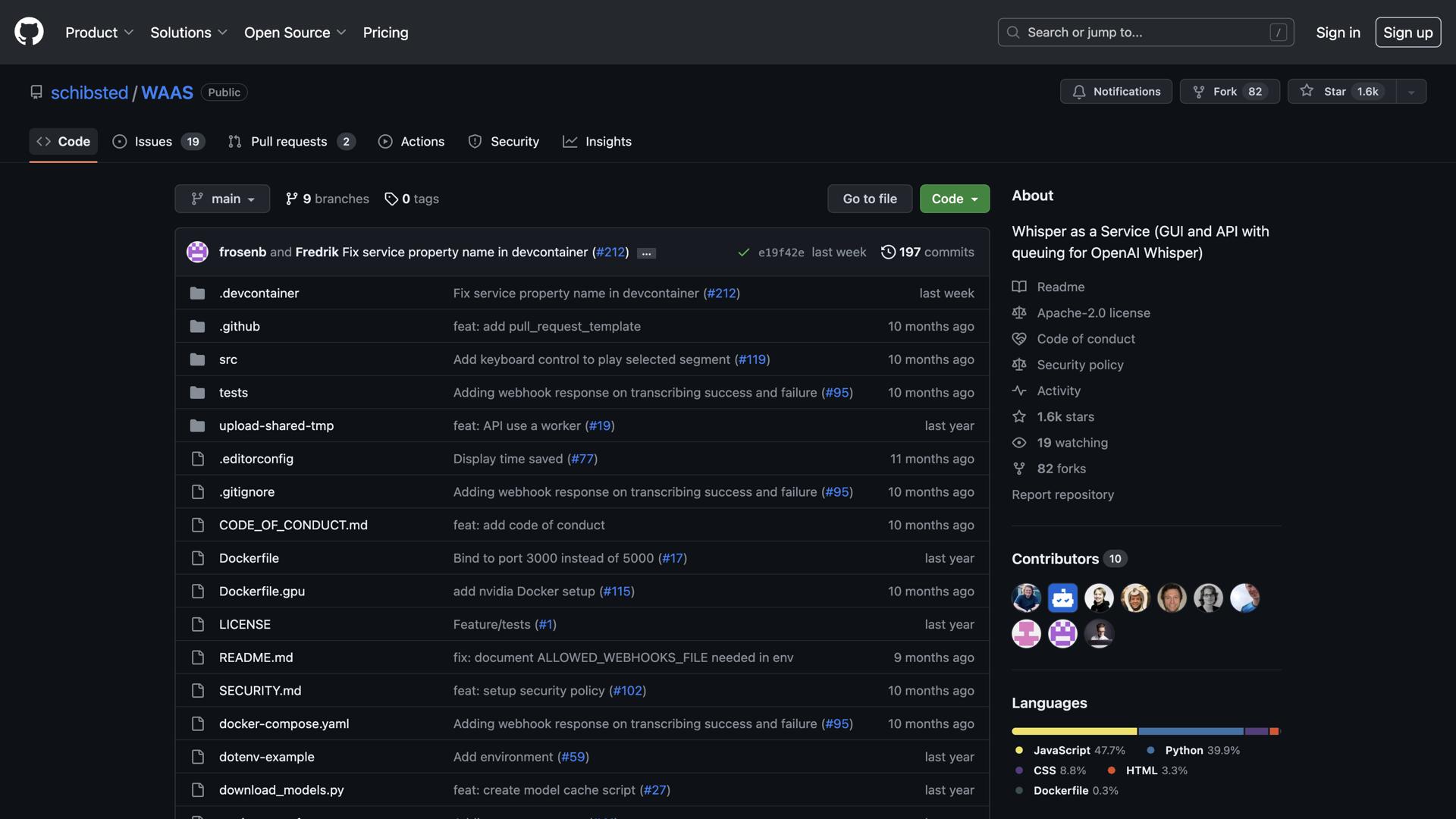
Task: Click the GitHub logo icon
Action: click(29, 32)
